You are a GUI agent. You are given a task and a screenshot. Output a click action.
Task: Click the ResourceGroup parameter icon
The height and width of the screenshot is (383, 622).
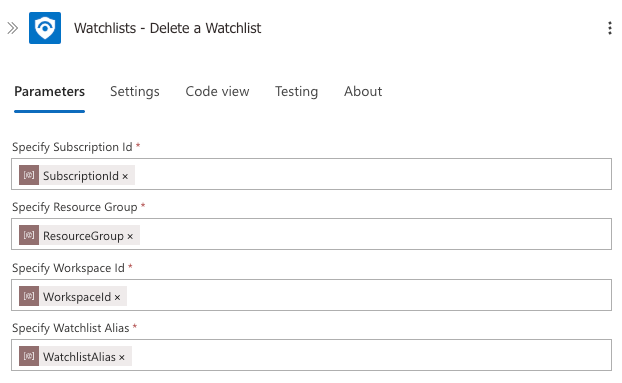(x=29, y=235)
